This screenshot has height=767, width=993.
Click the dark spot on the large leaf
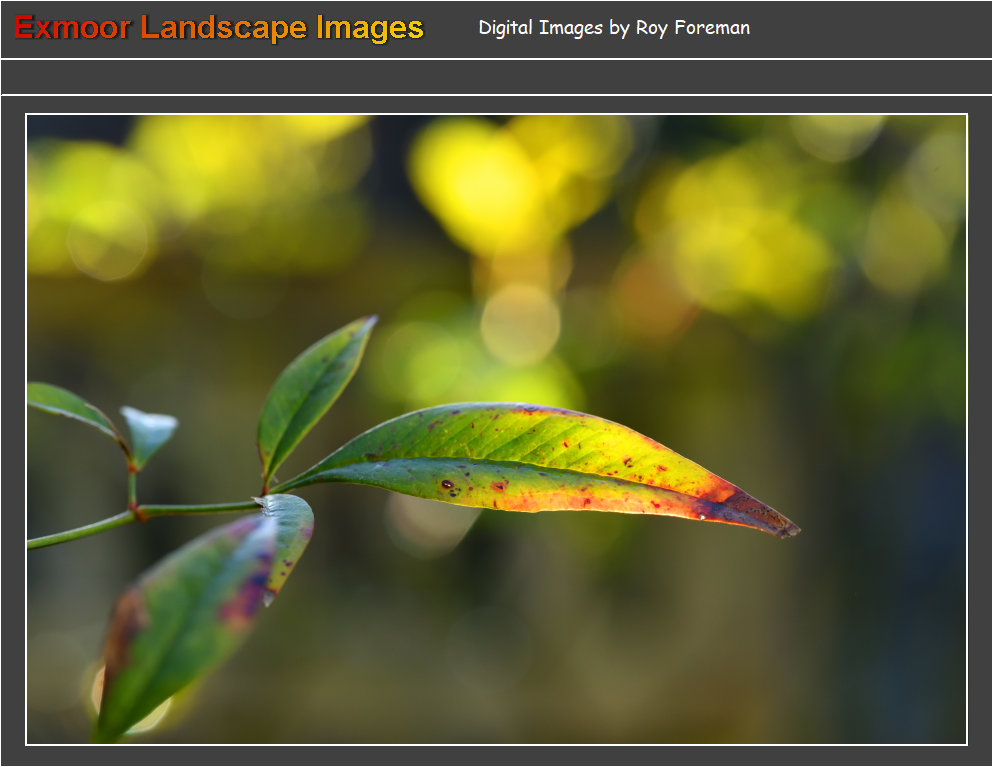coord(447,486)
